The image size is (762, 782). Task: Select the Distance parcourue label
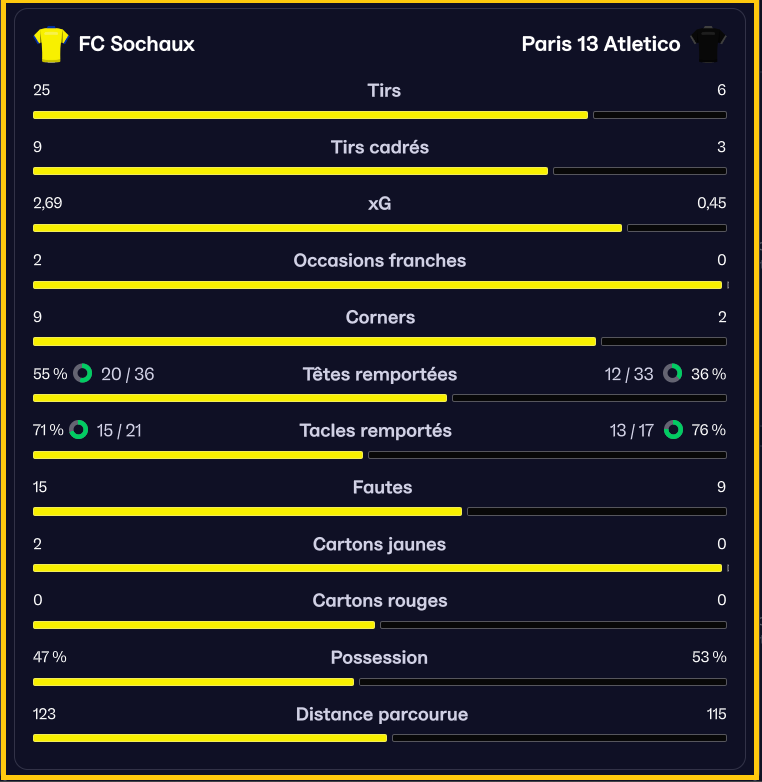tap(382, 714)
